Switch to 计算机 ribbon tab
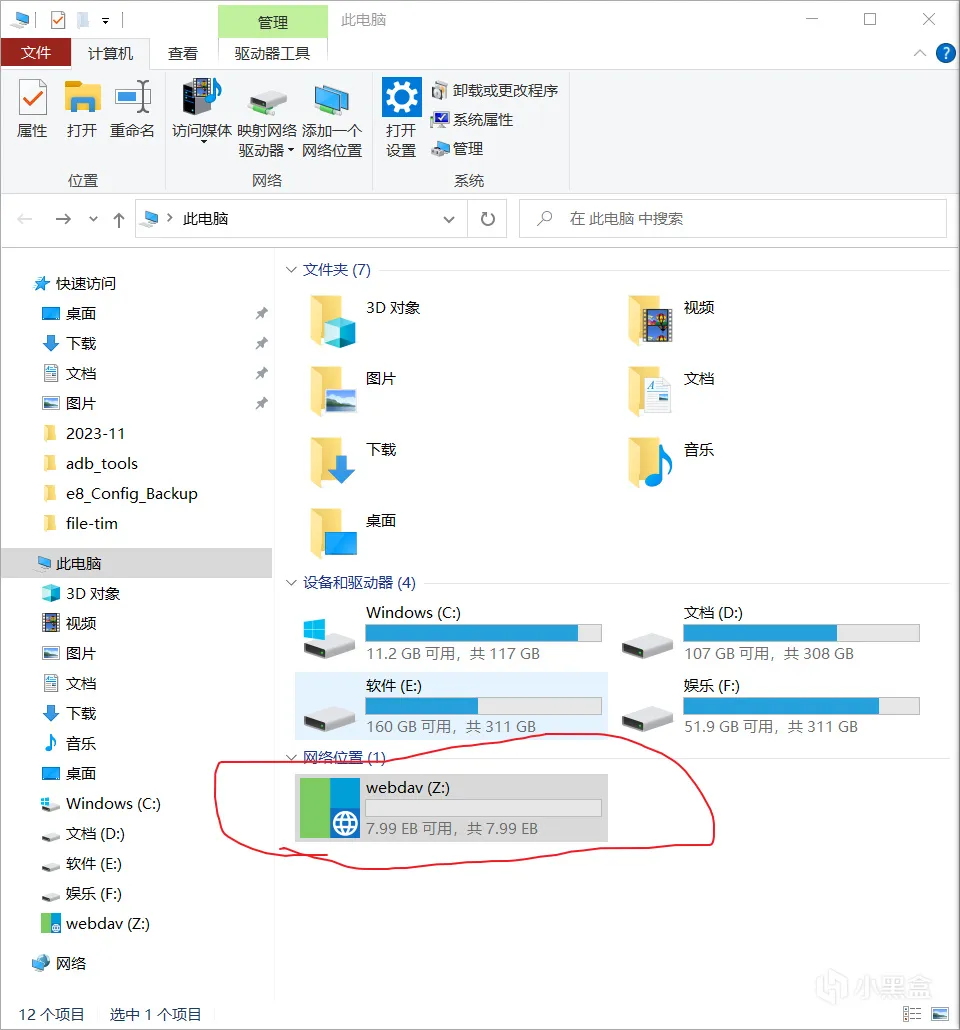 coord(110,53)
